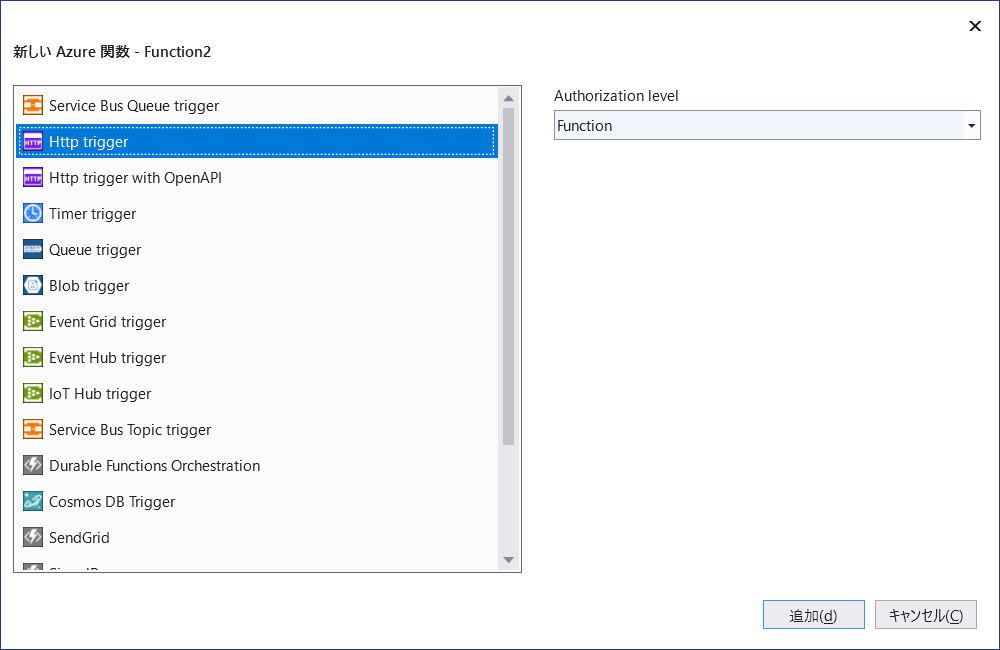
Task: Choose Service Bus Topic trigger
Action: pyautogui.click(x=256, y=429)
